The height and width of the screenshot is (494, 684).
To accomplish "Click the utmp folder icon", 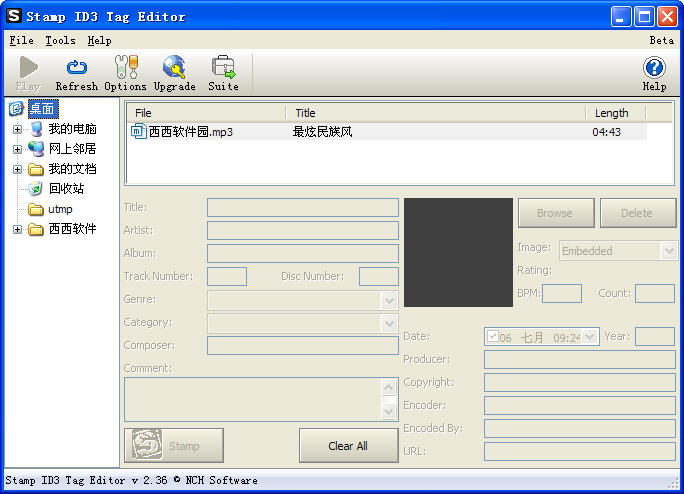I will coord(36,209).
